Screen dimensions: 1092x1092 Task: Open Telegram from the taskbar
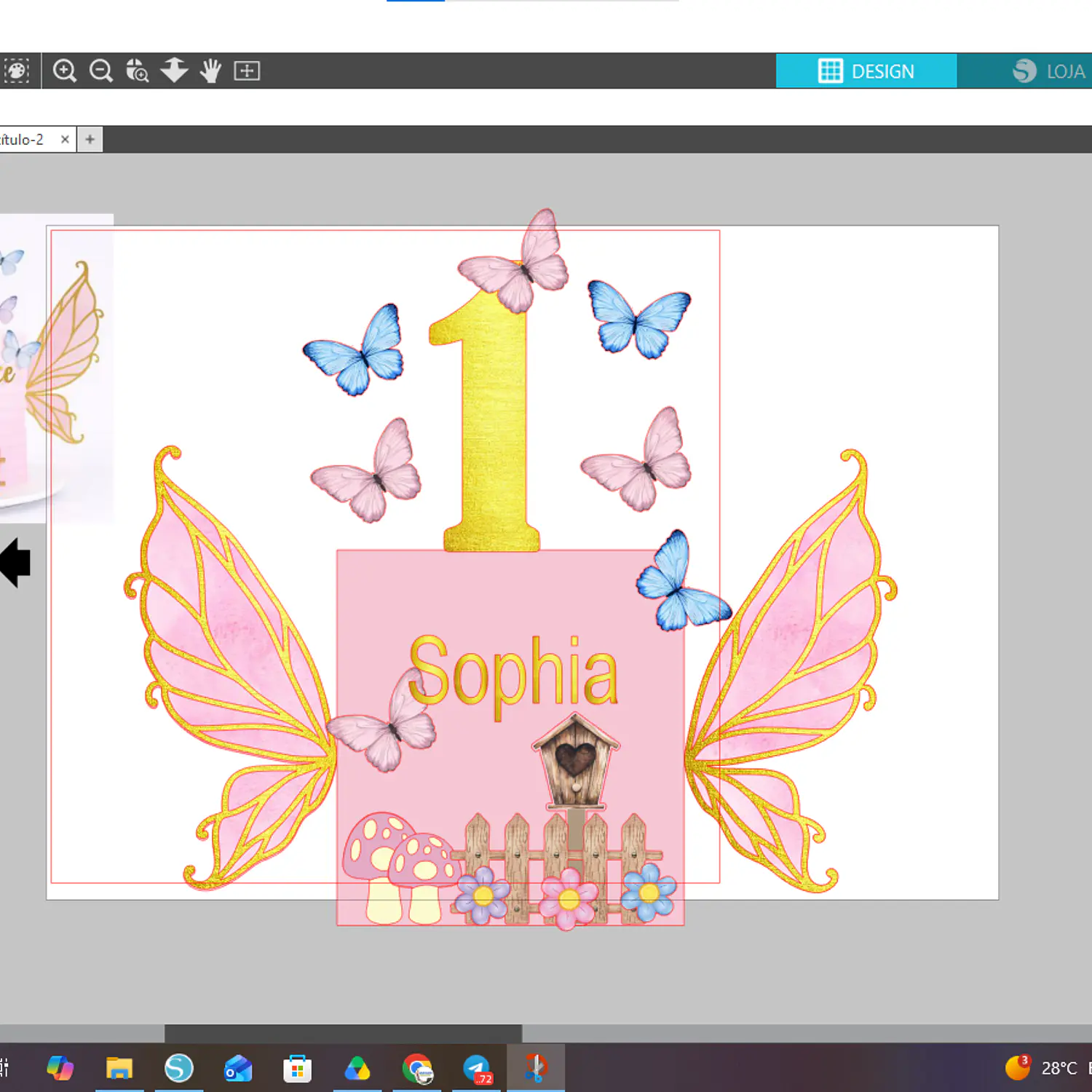tap(477, 1069)
